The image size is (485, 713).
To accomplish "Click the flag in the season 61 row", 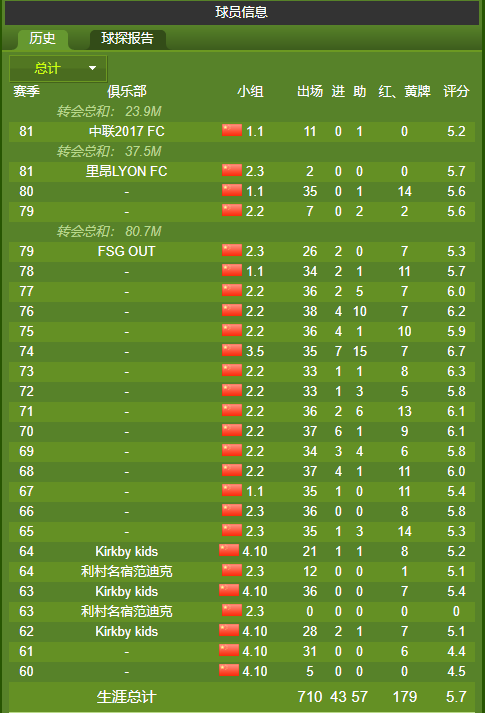I will tap(229, 650).
